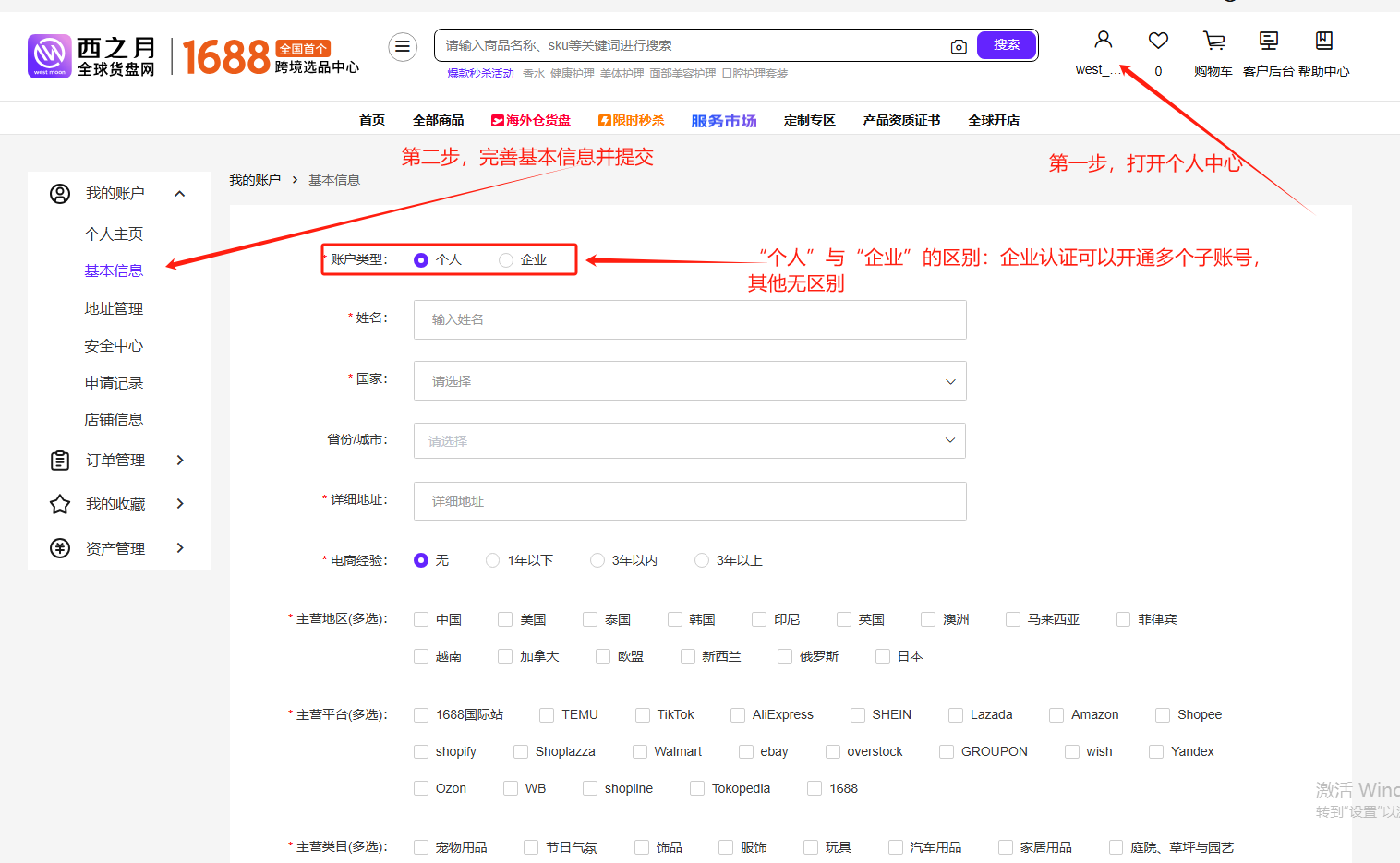Check the 1688国际站 platform checkbox

pos(421,715)
